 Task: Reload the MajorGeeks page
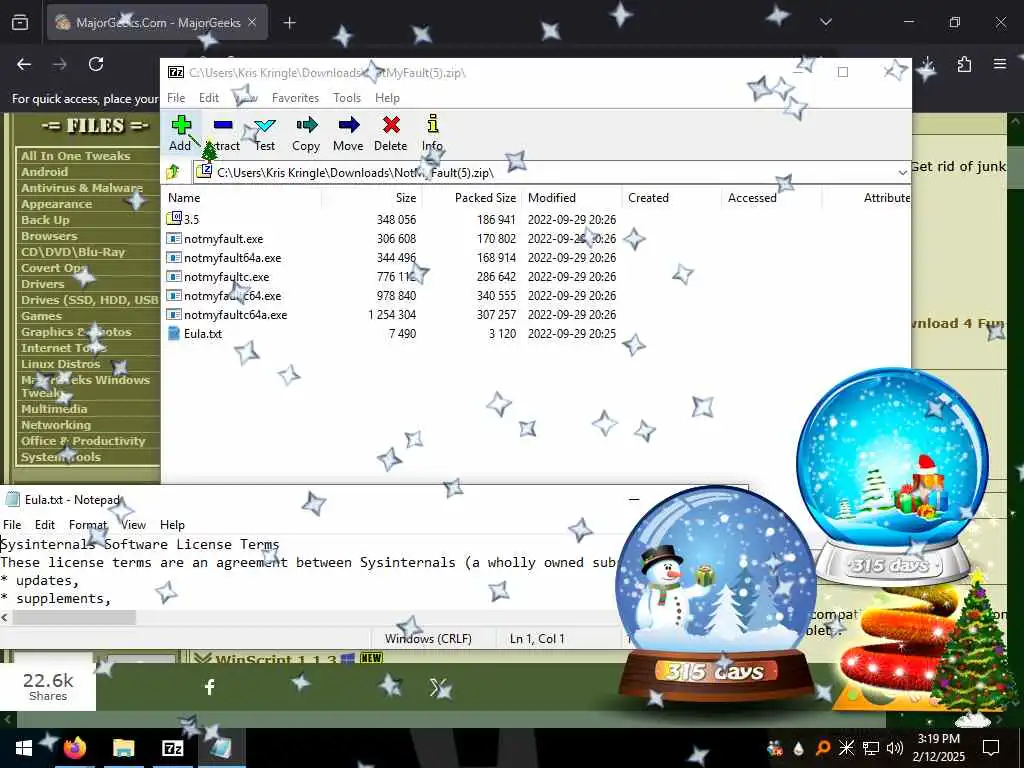pyautogui.click(x=96, y=64)
